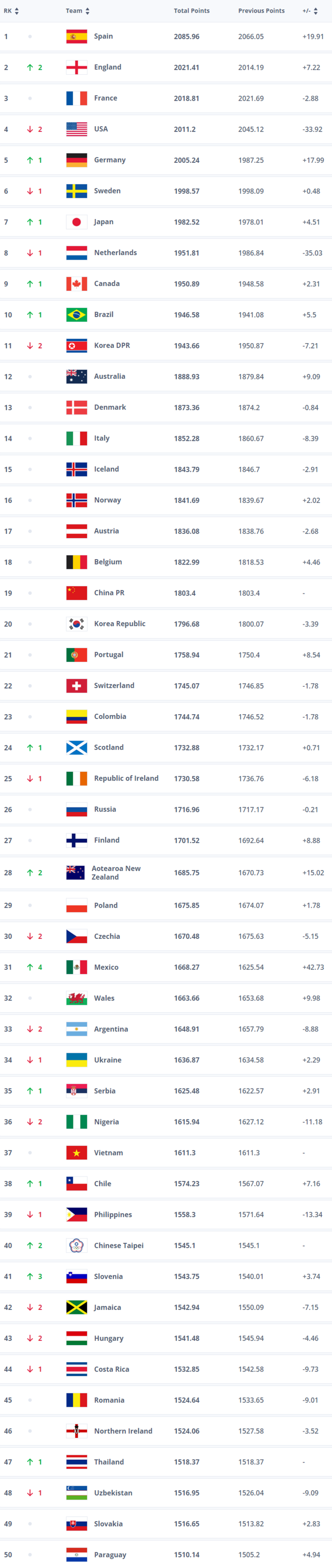Open the Republic of Ireland team link

point(126,778)
